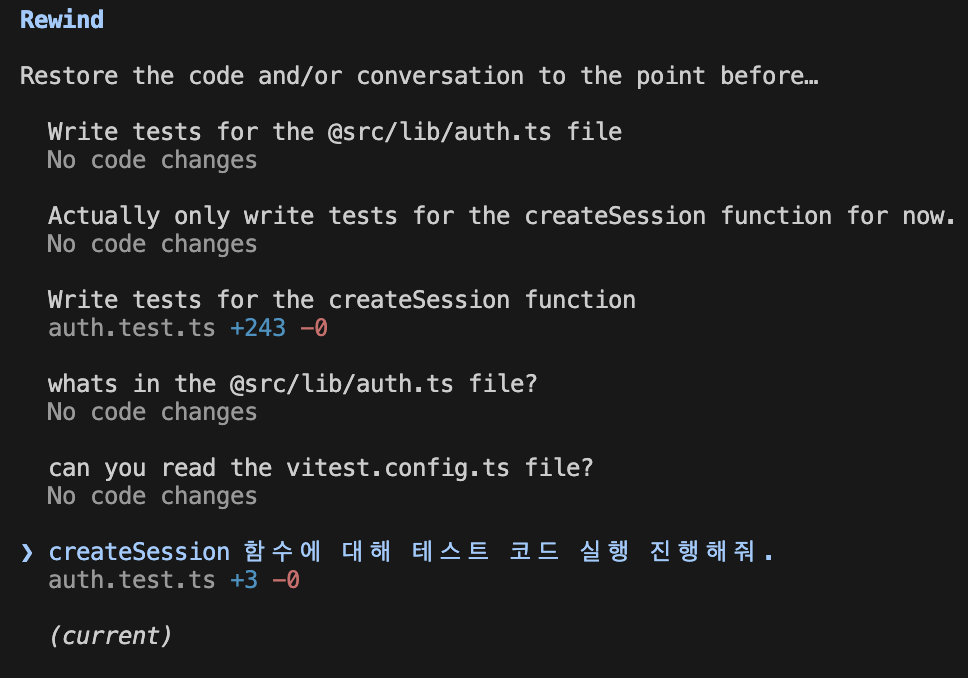Click the +3 additions count
968x678 pixels.
243,580
